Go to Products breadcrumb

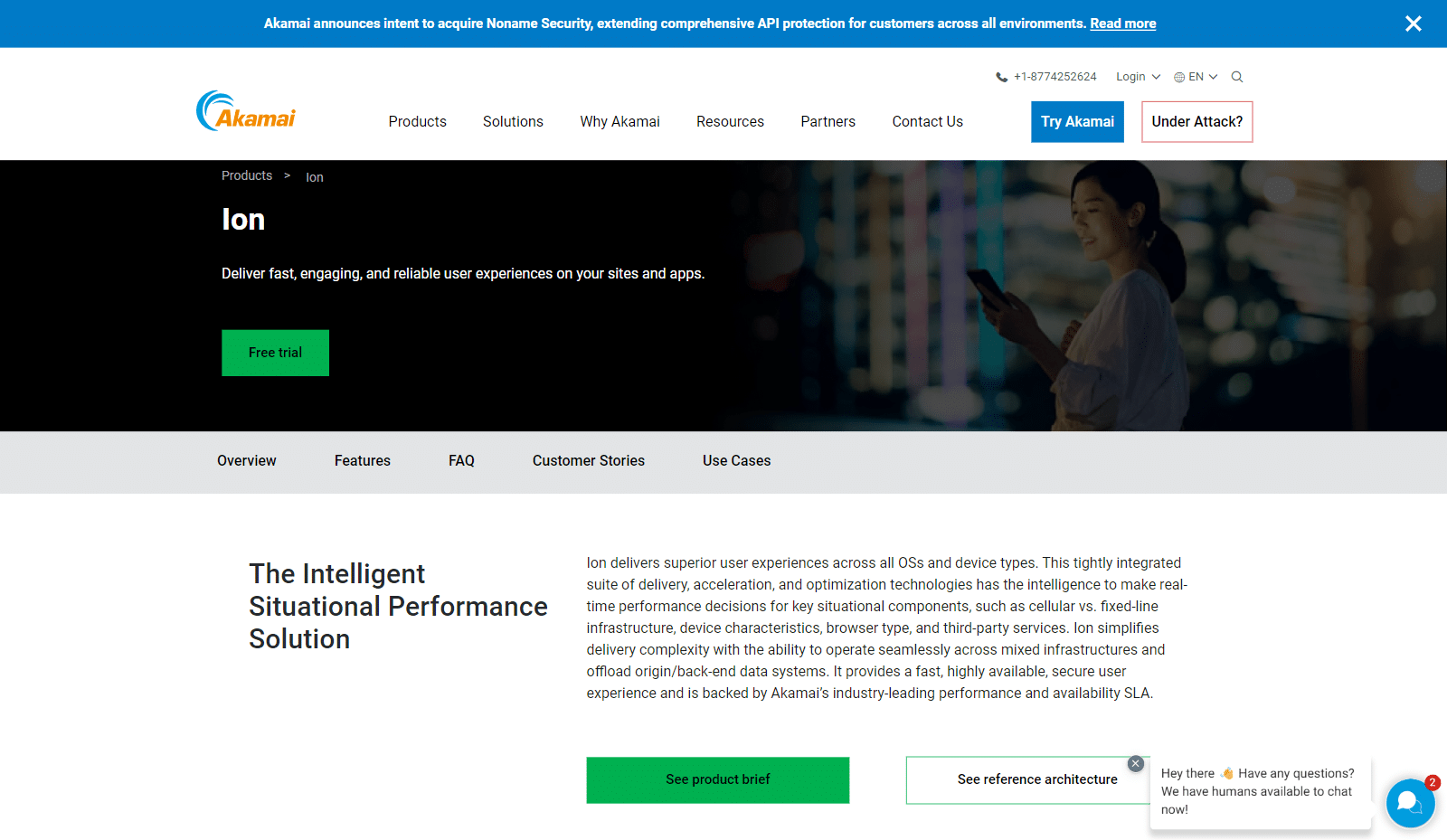247,175
